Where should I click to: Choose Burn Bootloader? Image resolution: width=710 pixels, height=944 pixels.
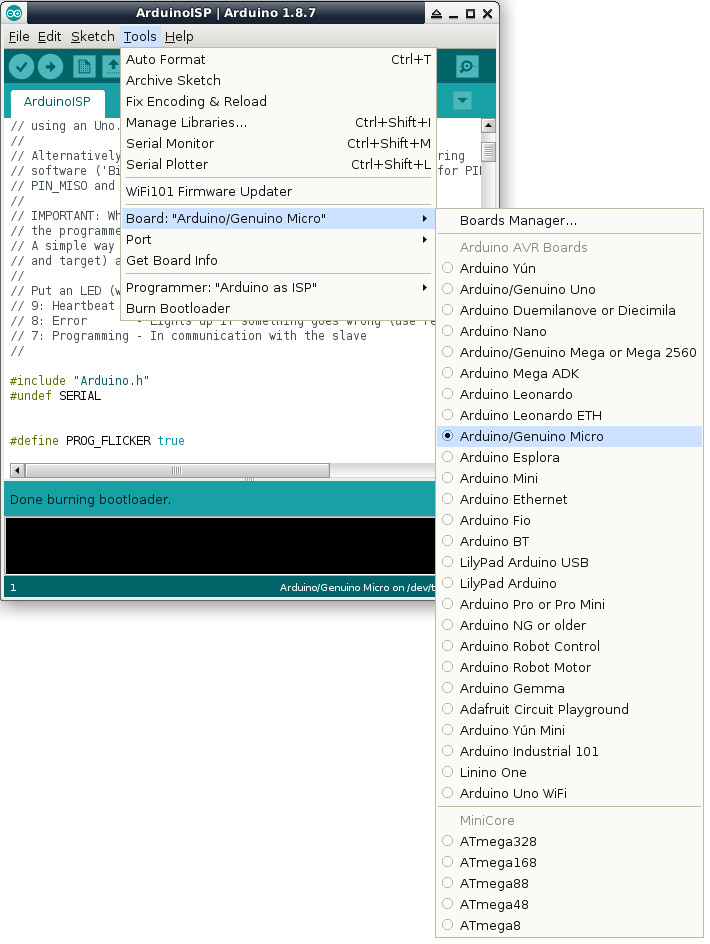[x=278, y=309]
